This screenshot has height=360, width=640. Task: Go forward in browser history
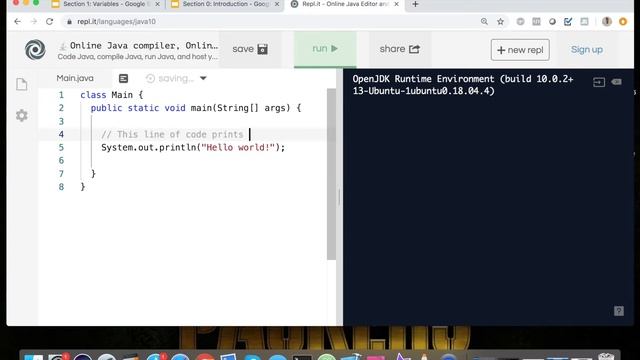point(33,22)
